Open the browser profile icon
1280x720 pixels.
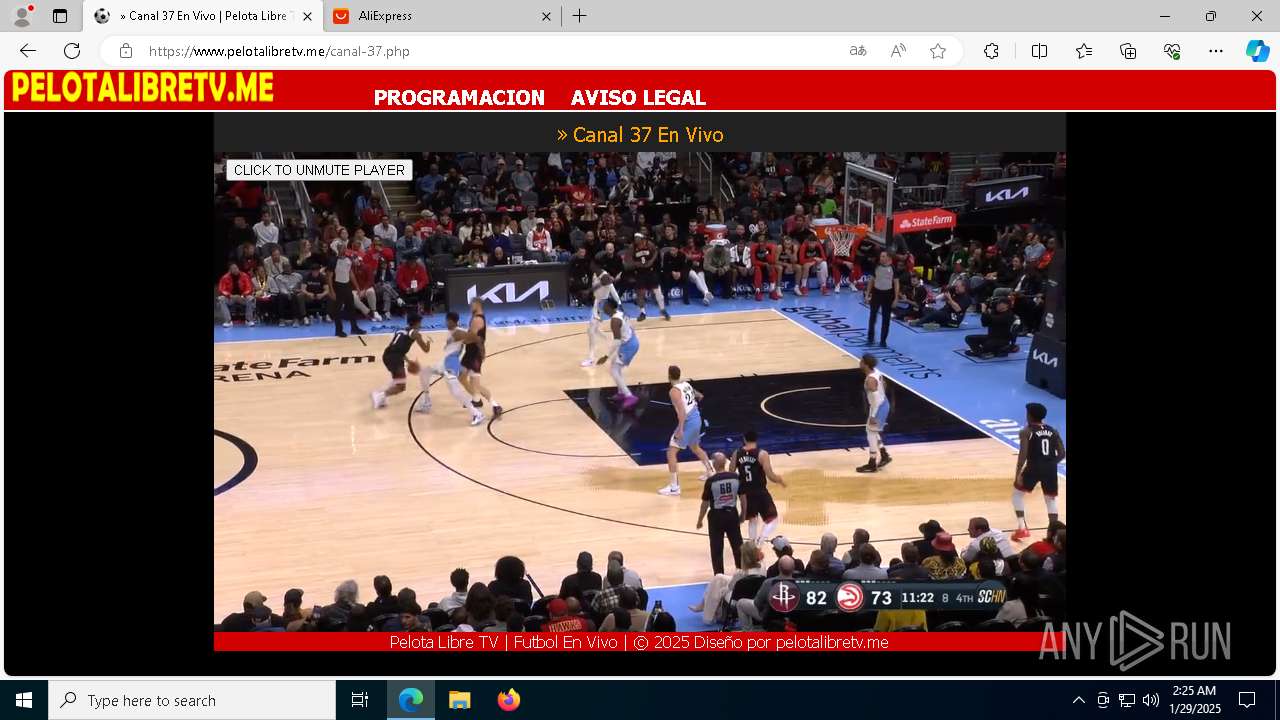coord(22,16)
